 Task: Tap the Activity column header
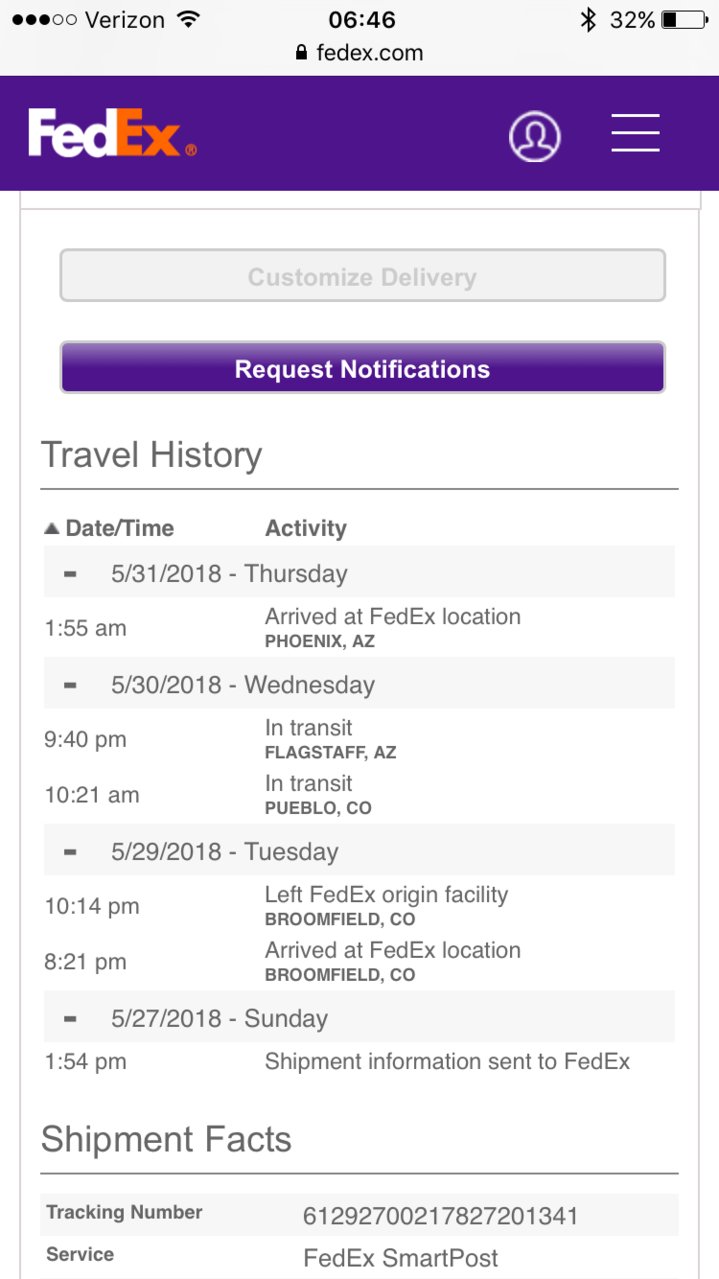tap(306, 528)
